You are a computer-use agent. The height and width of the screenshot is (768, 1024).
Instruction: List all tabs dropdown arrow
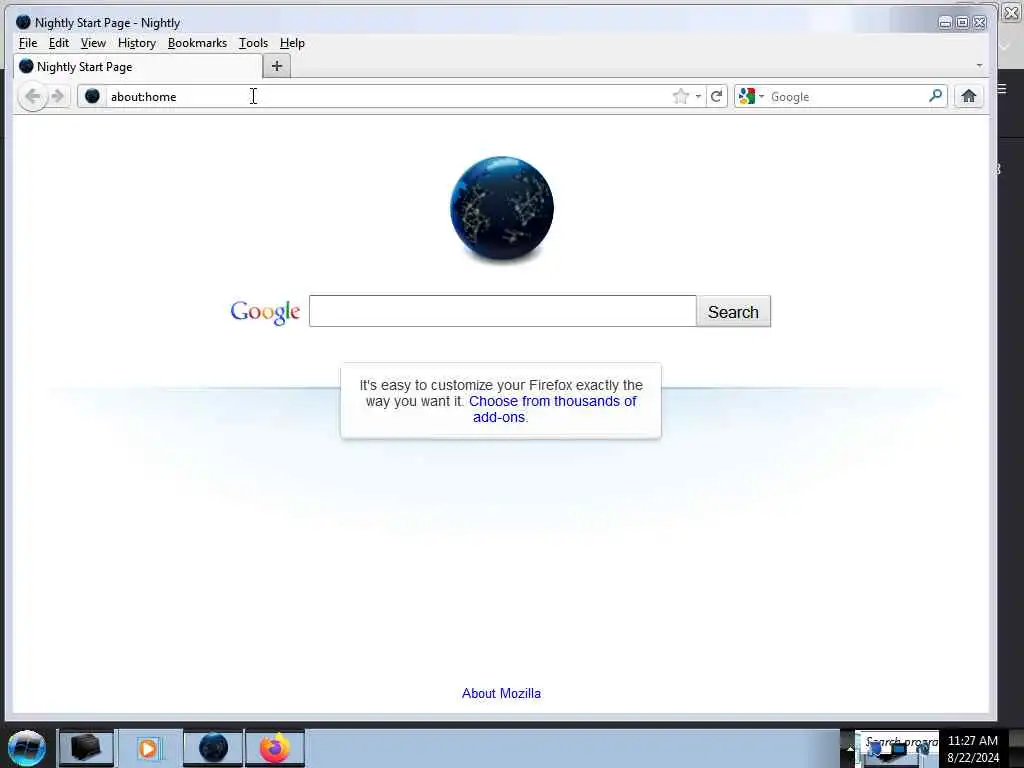point(979,65)
